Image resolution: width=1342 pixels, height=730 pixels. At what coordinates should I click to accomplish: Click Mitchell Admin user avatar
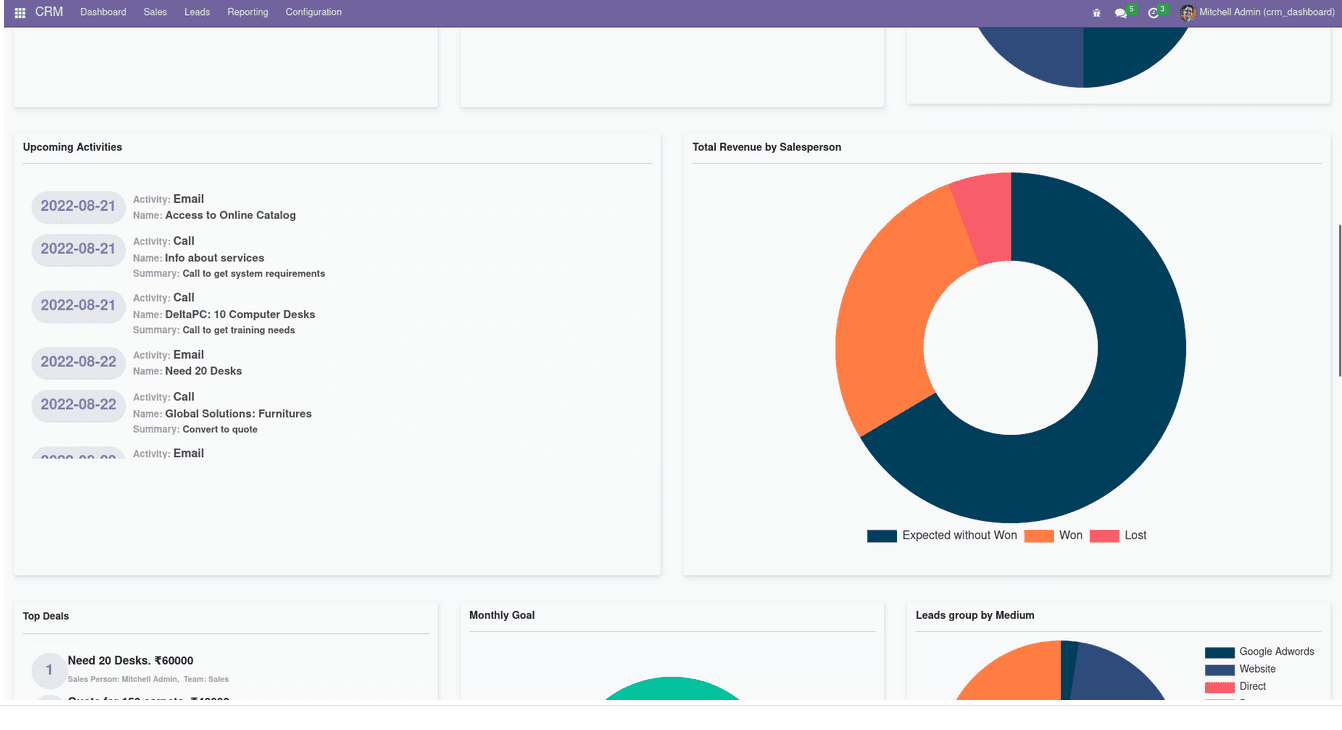click(x=1188, y=13)
